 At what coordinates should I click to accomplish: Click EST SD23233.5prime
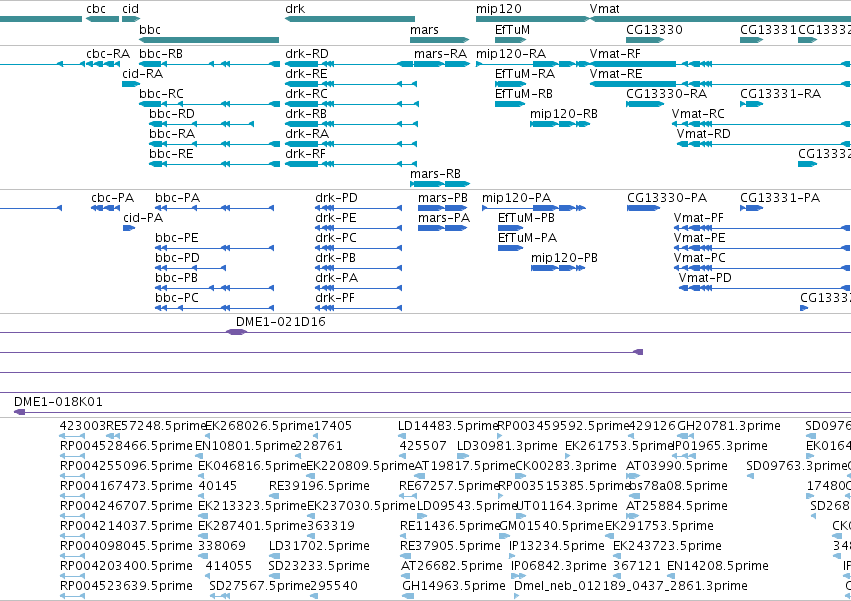point(319,567)
